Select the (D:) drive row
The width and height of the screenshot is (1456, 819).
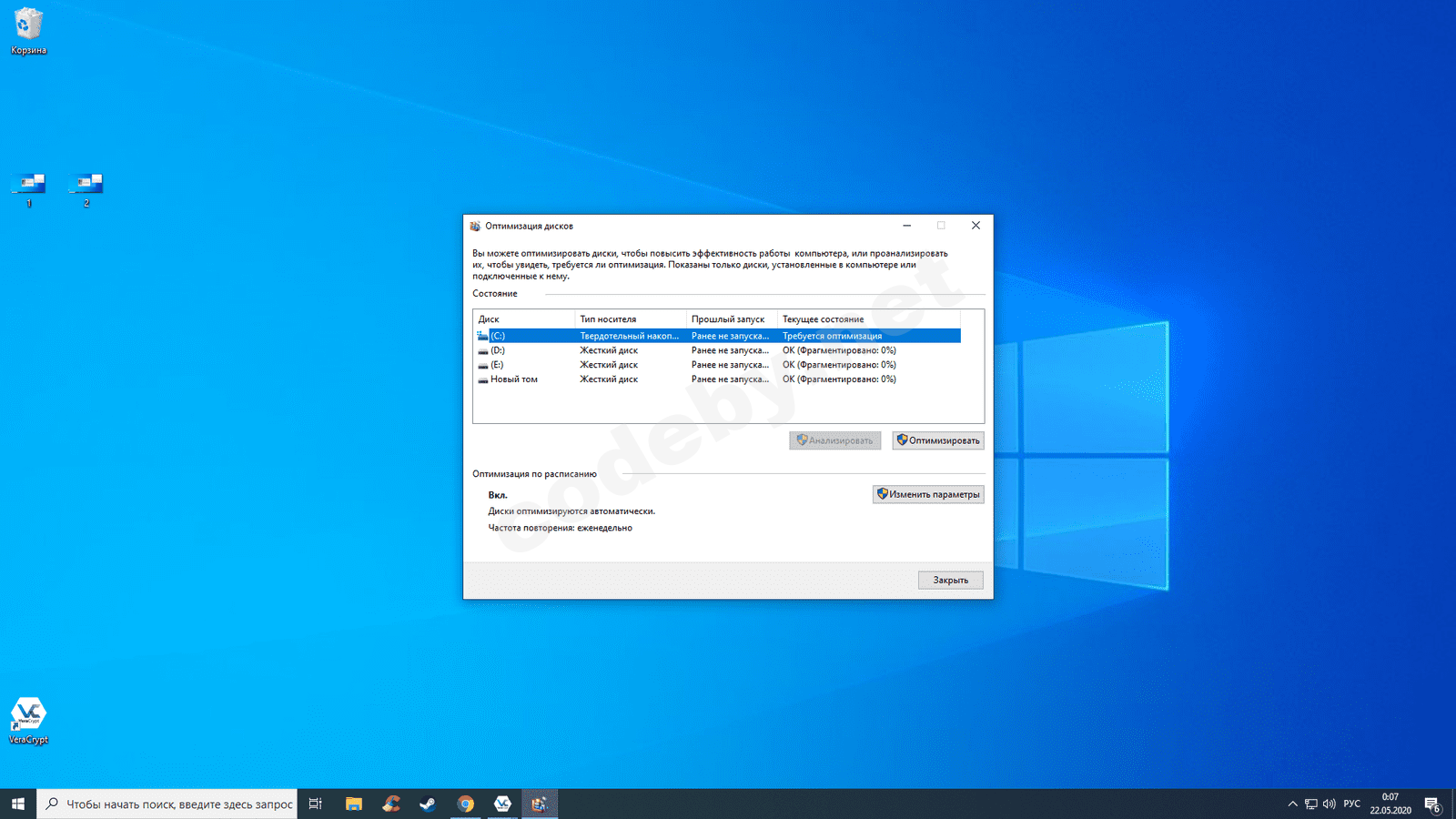pyautogui.click(x=498, y=350)
